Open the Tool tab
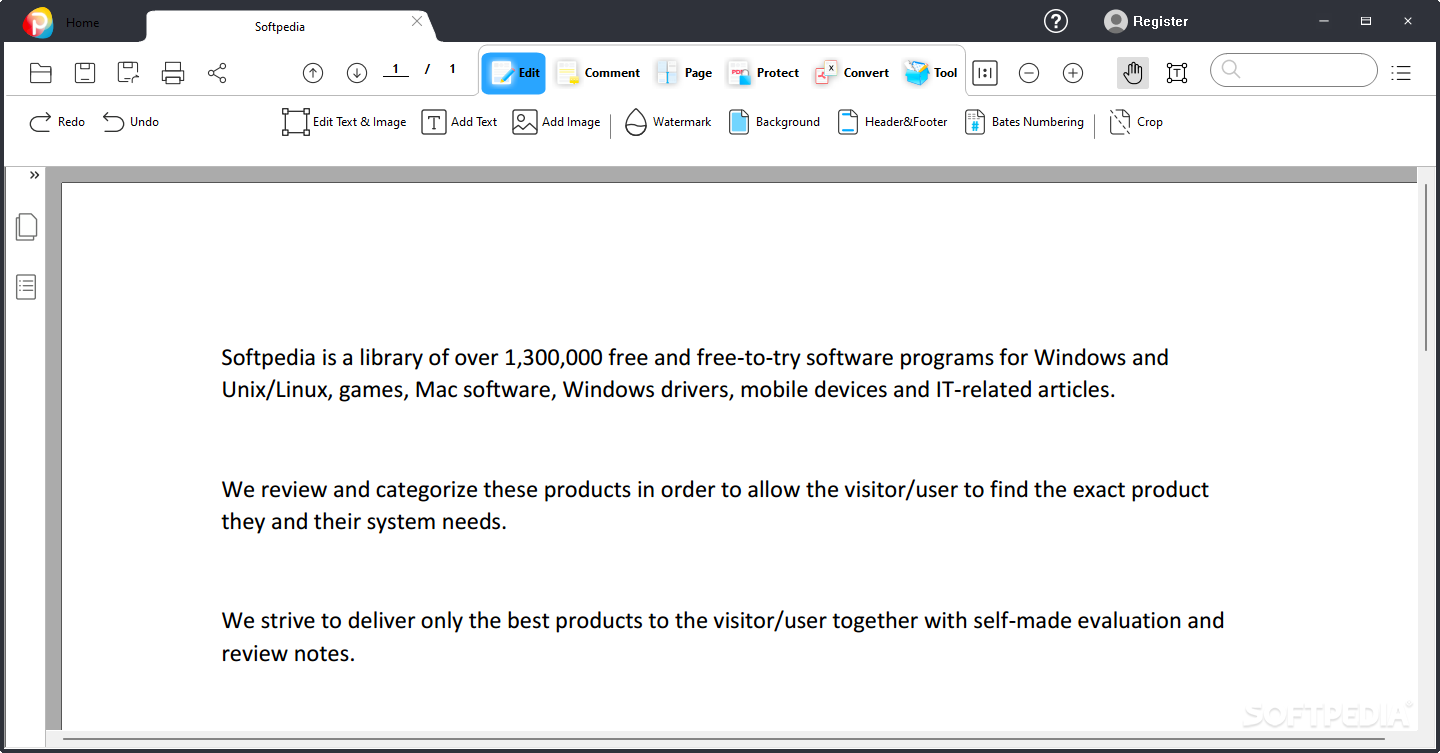Viewport: 1440px width, 753px height. pyautogui.click(x=931, y=73)
